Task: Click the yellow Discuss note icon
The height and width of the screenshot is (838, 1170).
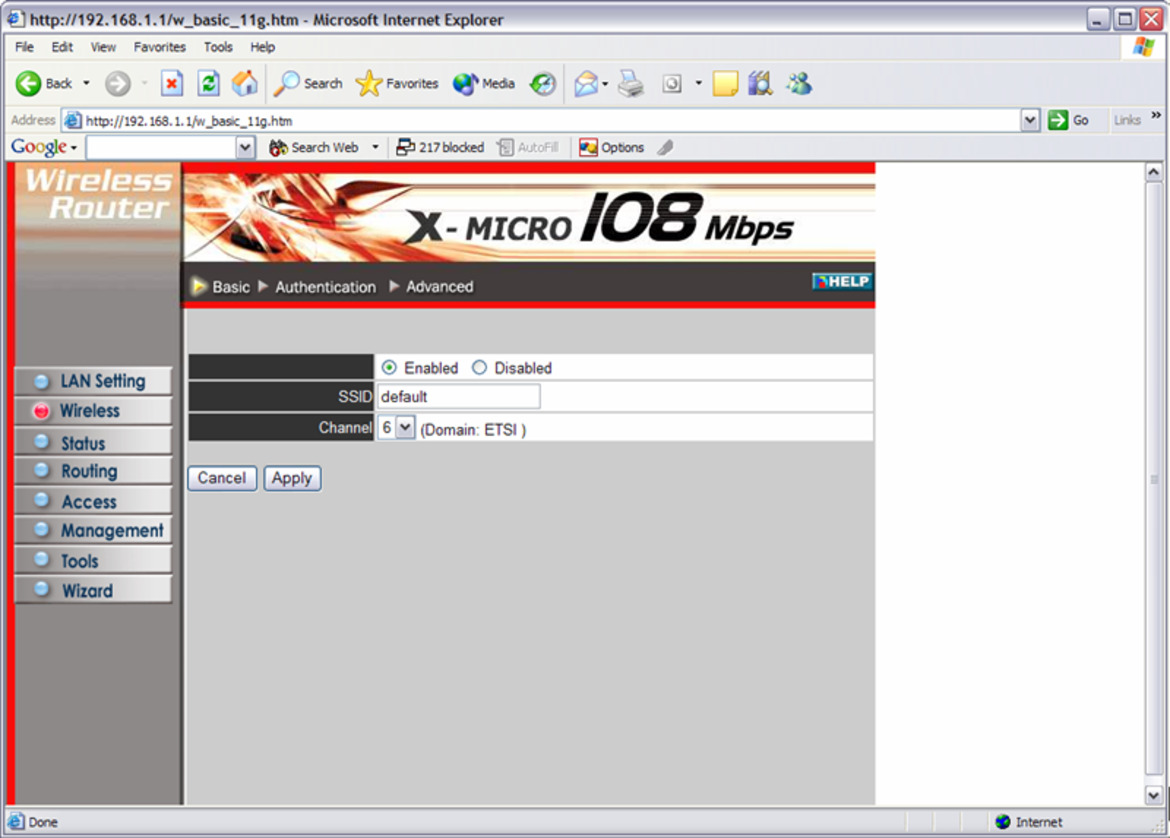Action: pyautogui.click(x=725, y=84)
